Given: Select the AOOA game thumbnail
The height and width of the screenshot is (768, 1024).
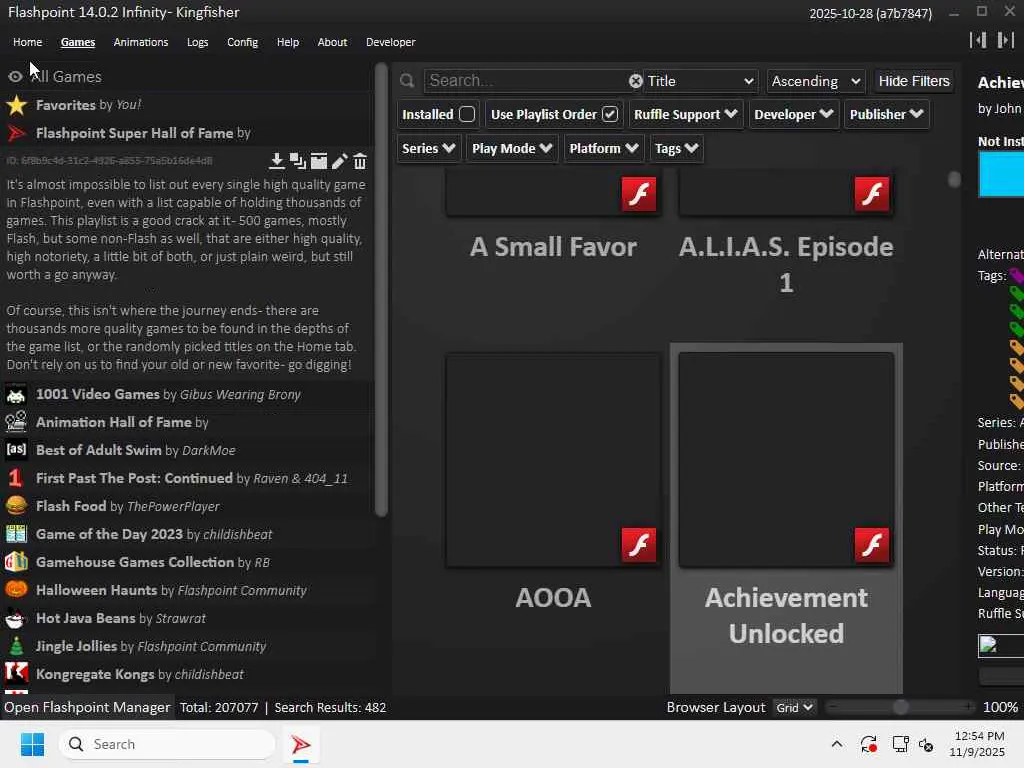Looking at the screenshot, I should tap(553, 460).
